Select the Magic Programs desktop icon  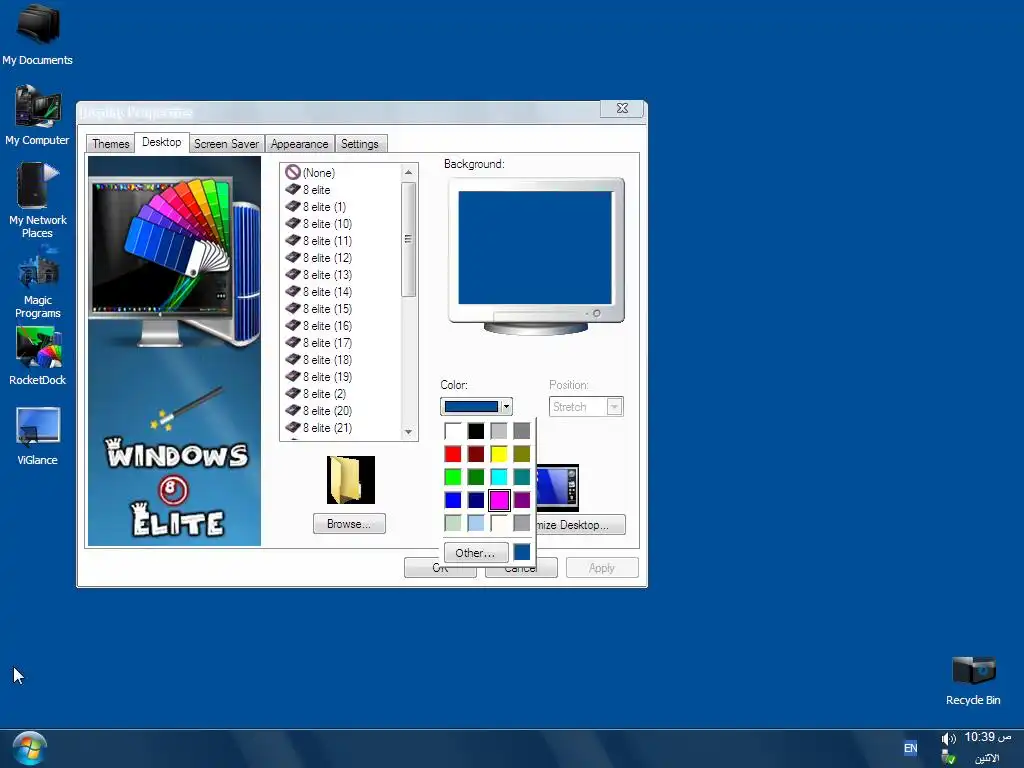(38, 281)
